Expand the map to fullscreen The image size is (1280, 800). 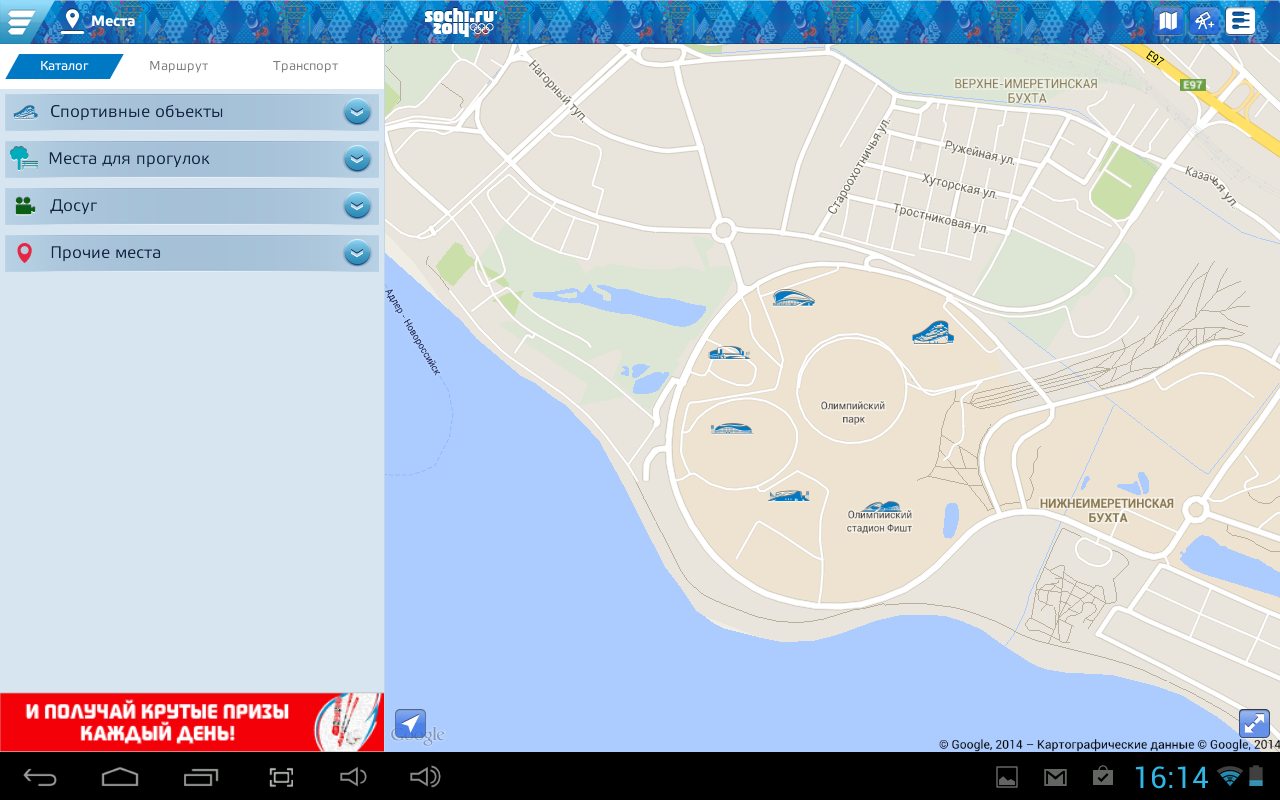pyautogui.click(x=1254, y=723)
